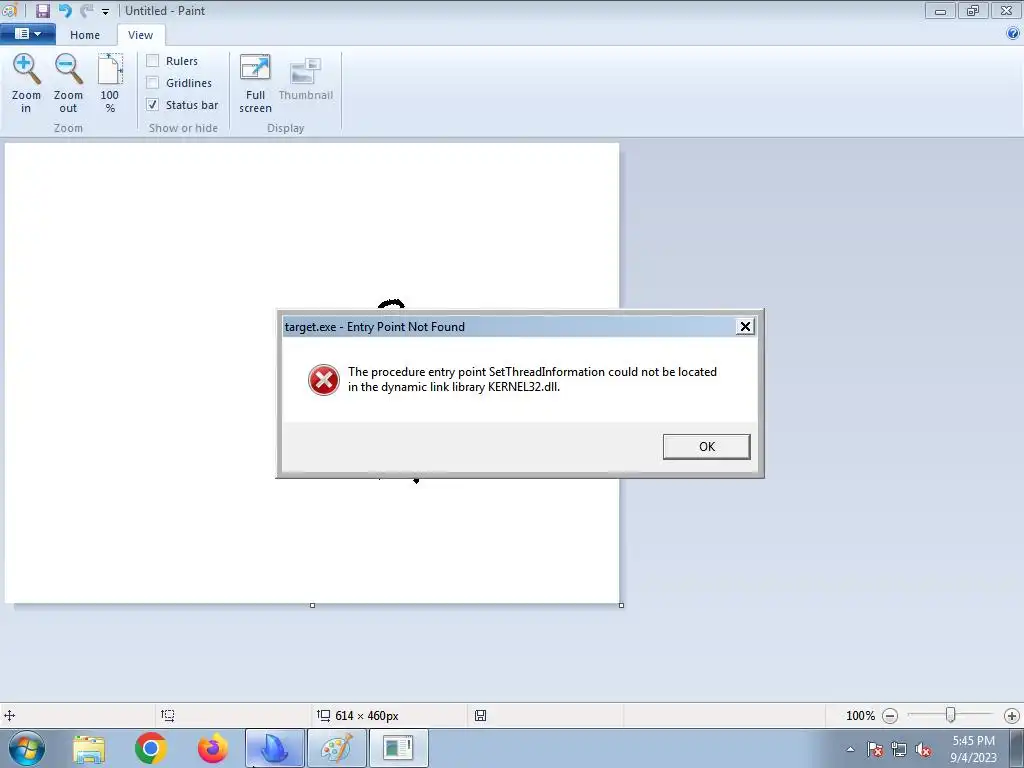Image resolution: width=1024 pixels, height=768 pixels.
Task: Open the Paint file menu button
Action: (27, 34)
